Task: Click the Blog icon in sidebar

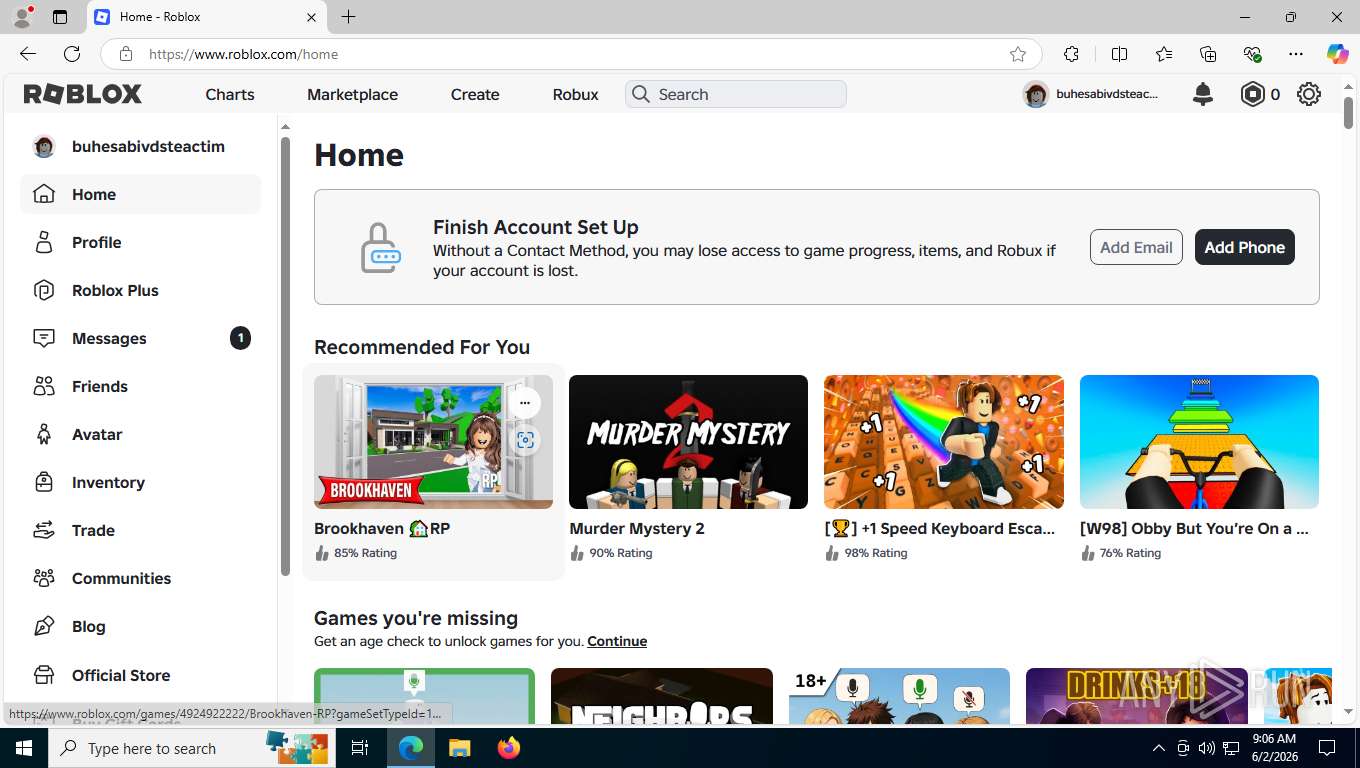Action: pyautogui.click(x=44, y=626)
